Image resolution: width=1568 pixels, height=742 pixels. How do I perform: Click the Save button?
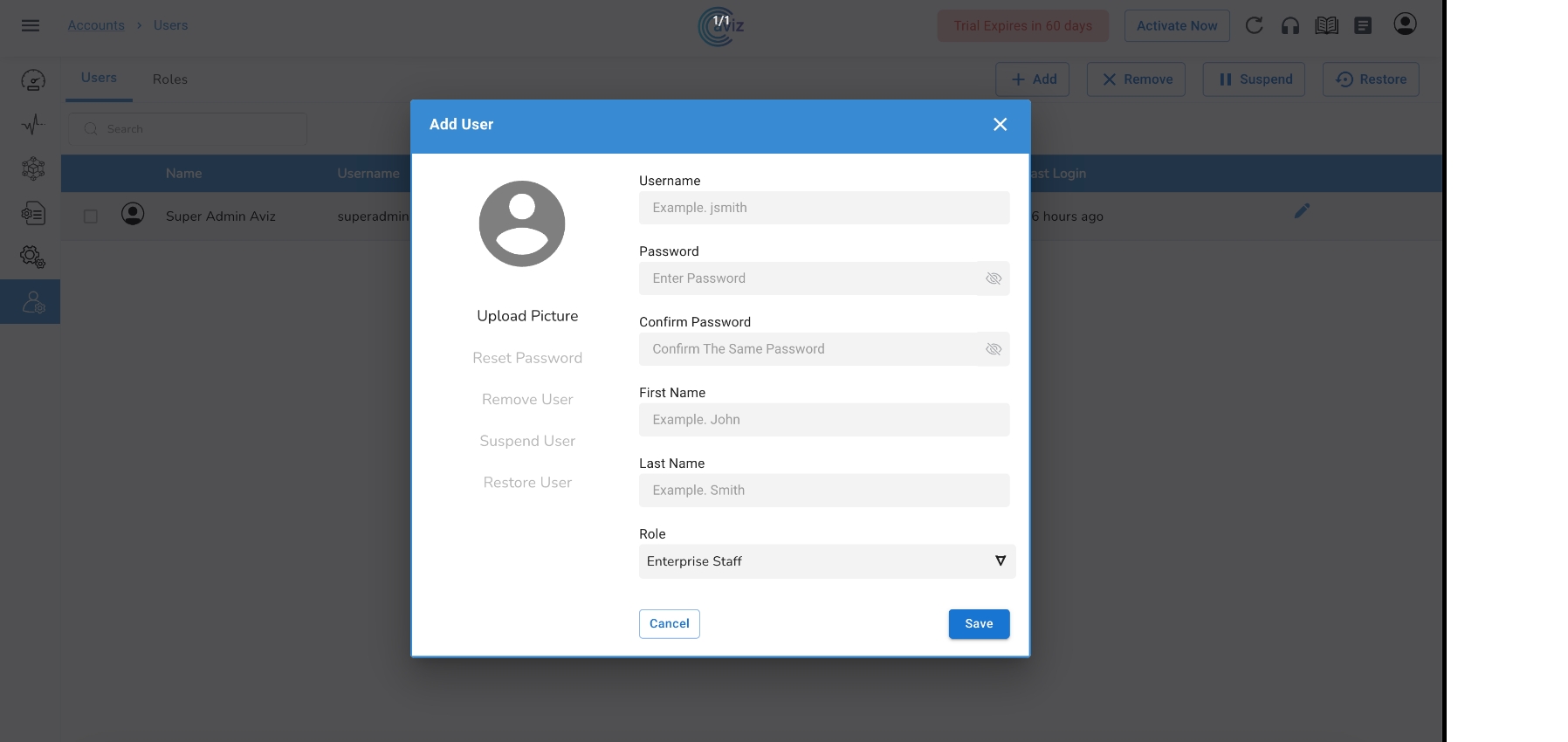coord(979,623)
